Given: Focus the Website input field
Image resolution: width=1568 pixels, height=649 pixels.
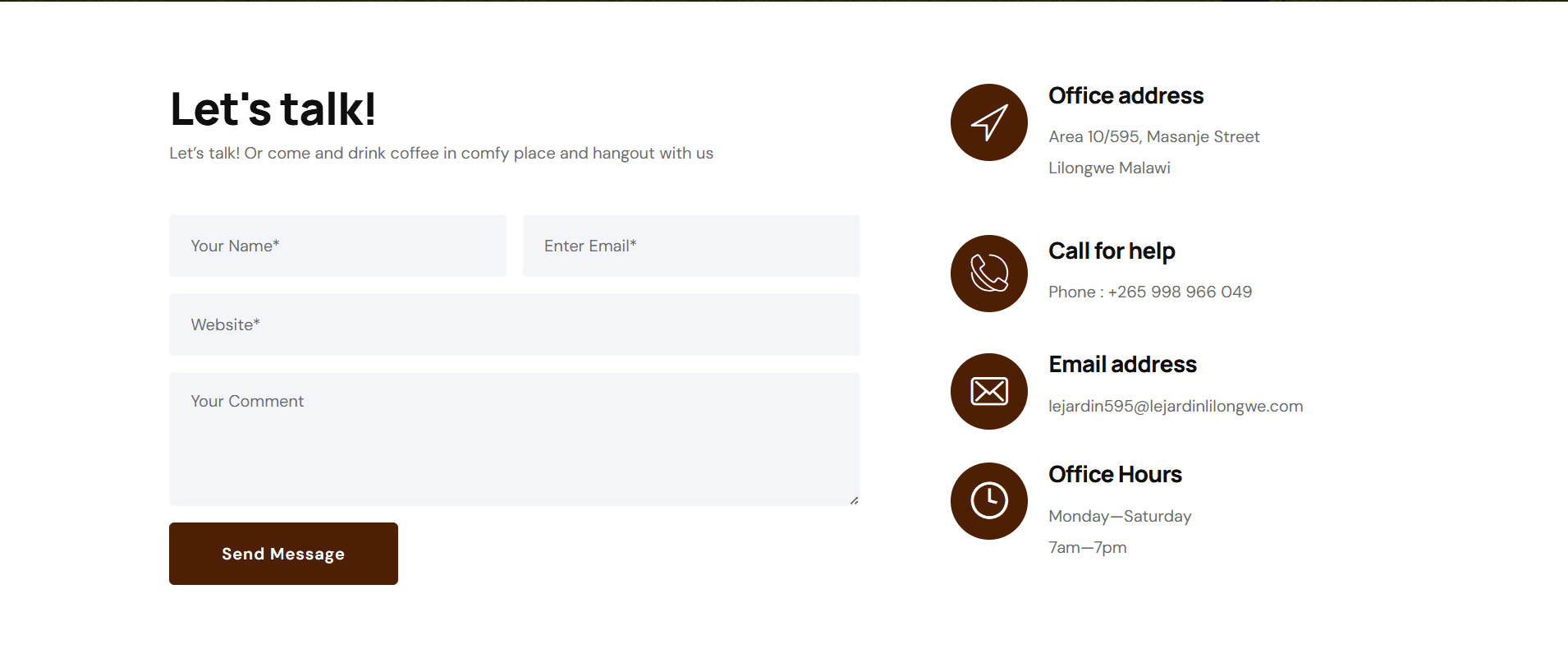Looking at the screenshot, I should [515, 324].
